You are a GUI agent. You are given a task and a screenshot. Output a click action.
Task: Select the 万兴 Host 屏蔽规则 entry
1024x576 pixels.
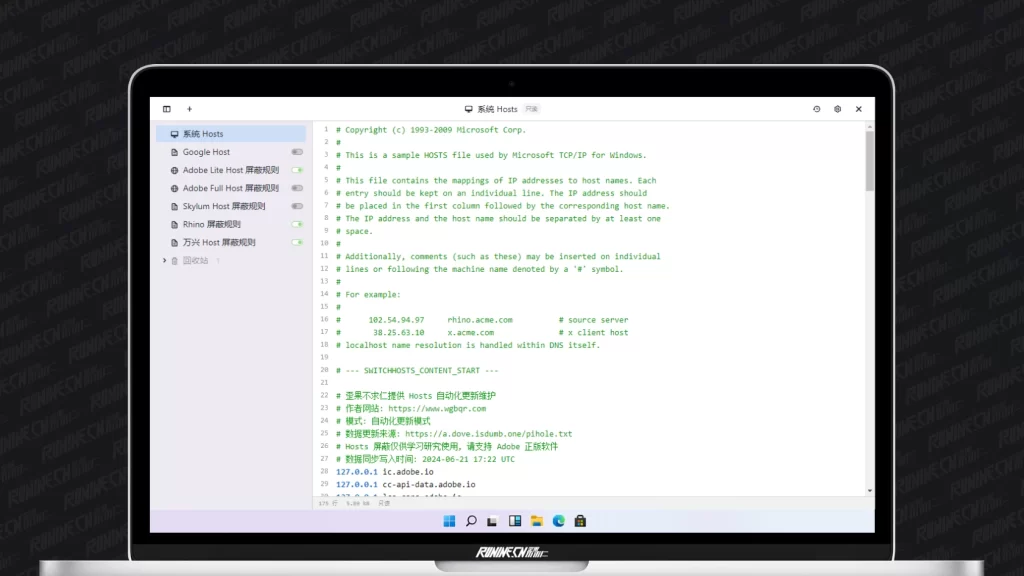(x=219, y=242)
